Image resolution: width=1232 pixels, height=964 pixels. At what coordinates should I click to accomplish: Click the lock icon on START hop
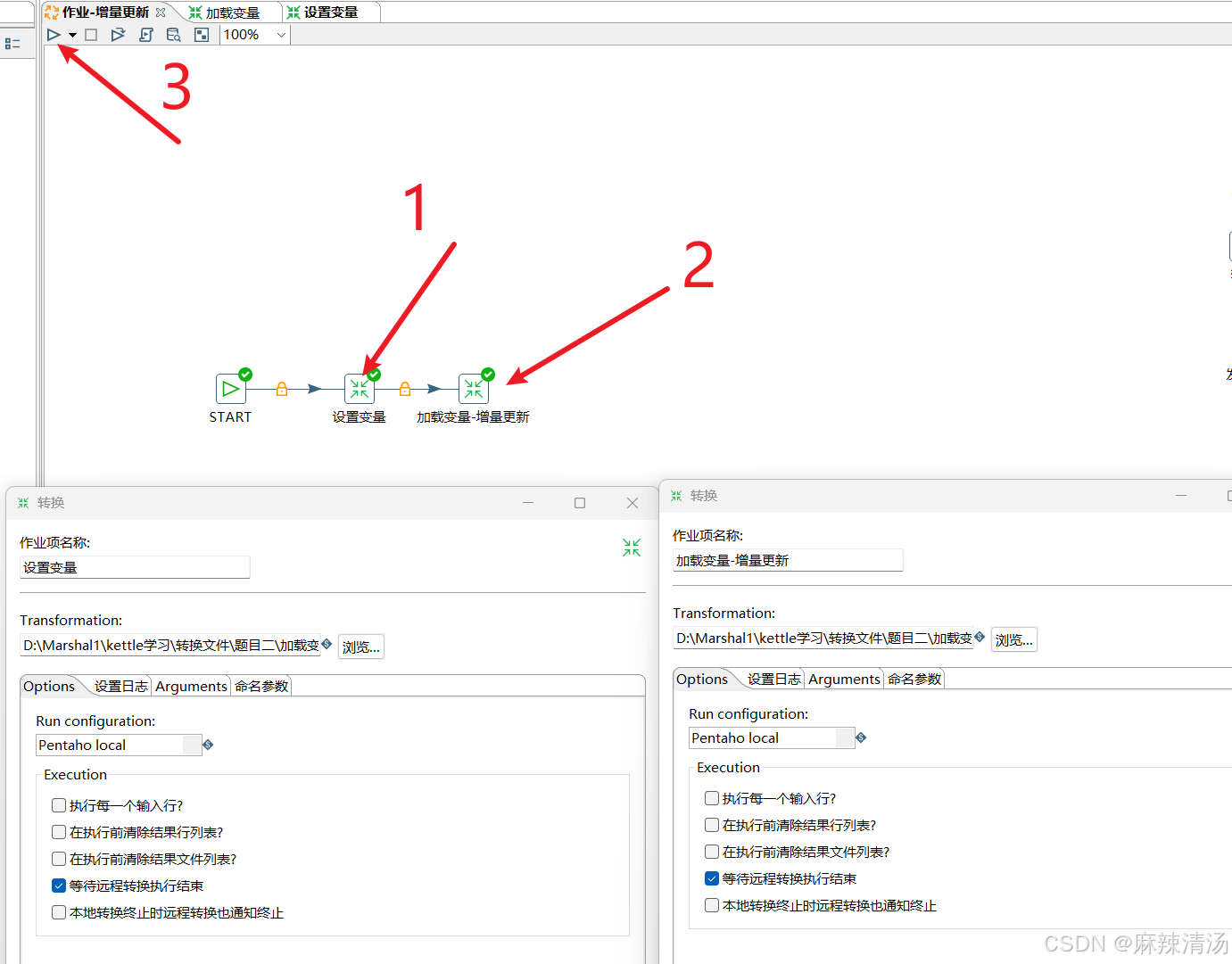[282, 389]
